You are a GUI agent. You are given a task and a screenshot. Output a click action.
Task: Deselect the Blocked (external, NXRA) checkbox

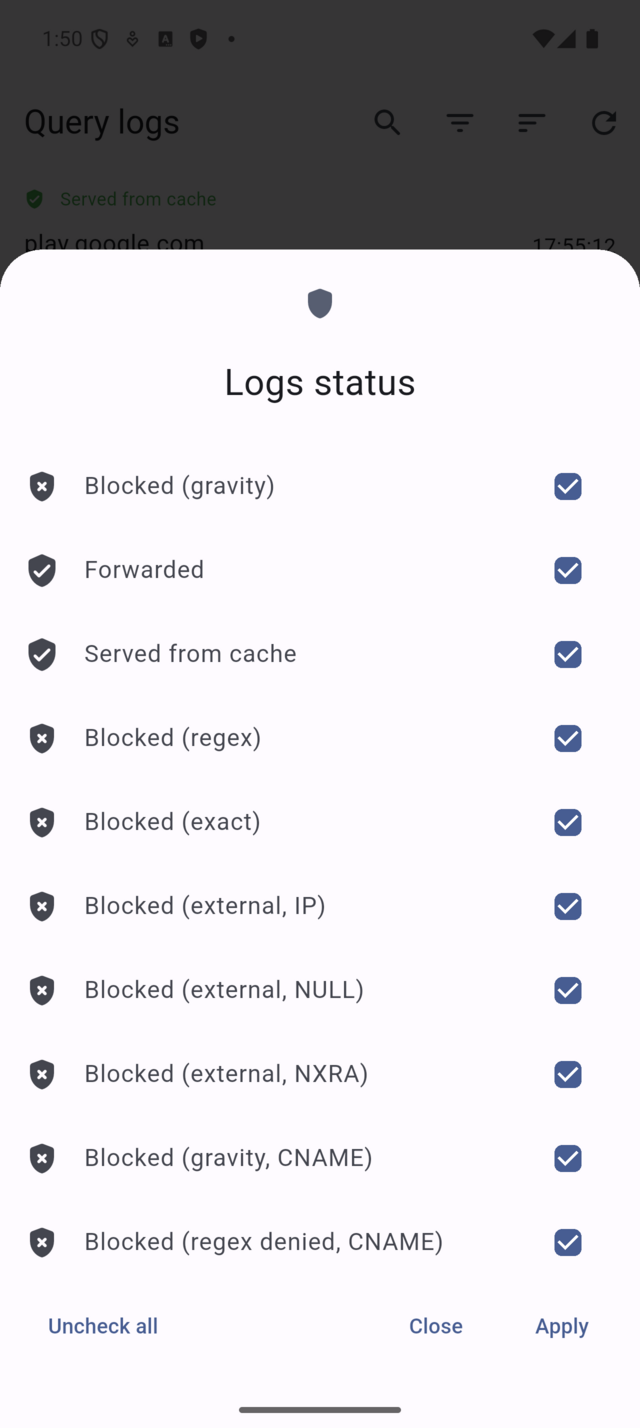[568, 1074]
